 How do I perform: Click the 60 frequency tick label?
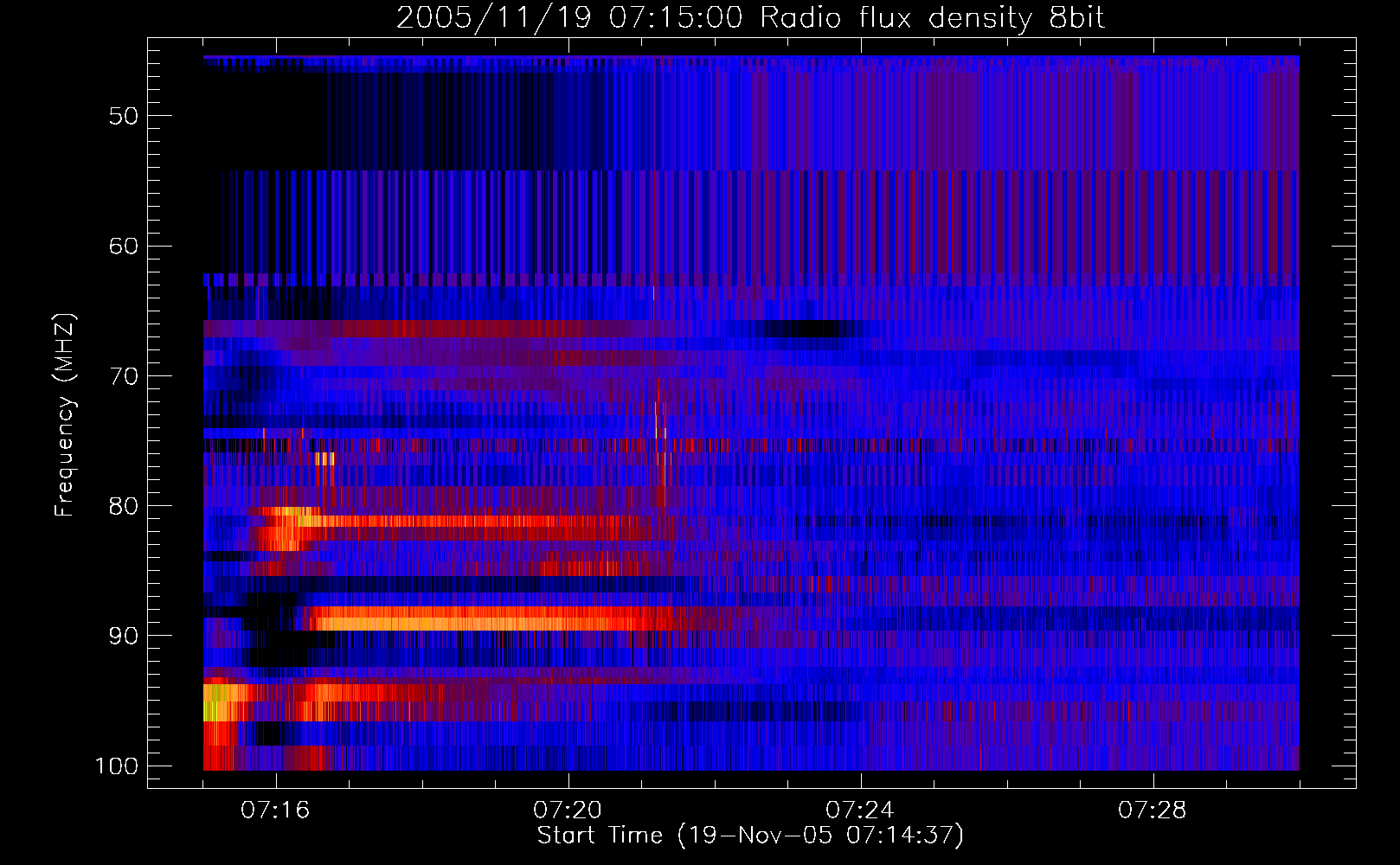pos(124,246)
